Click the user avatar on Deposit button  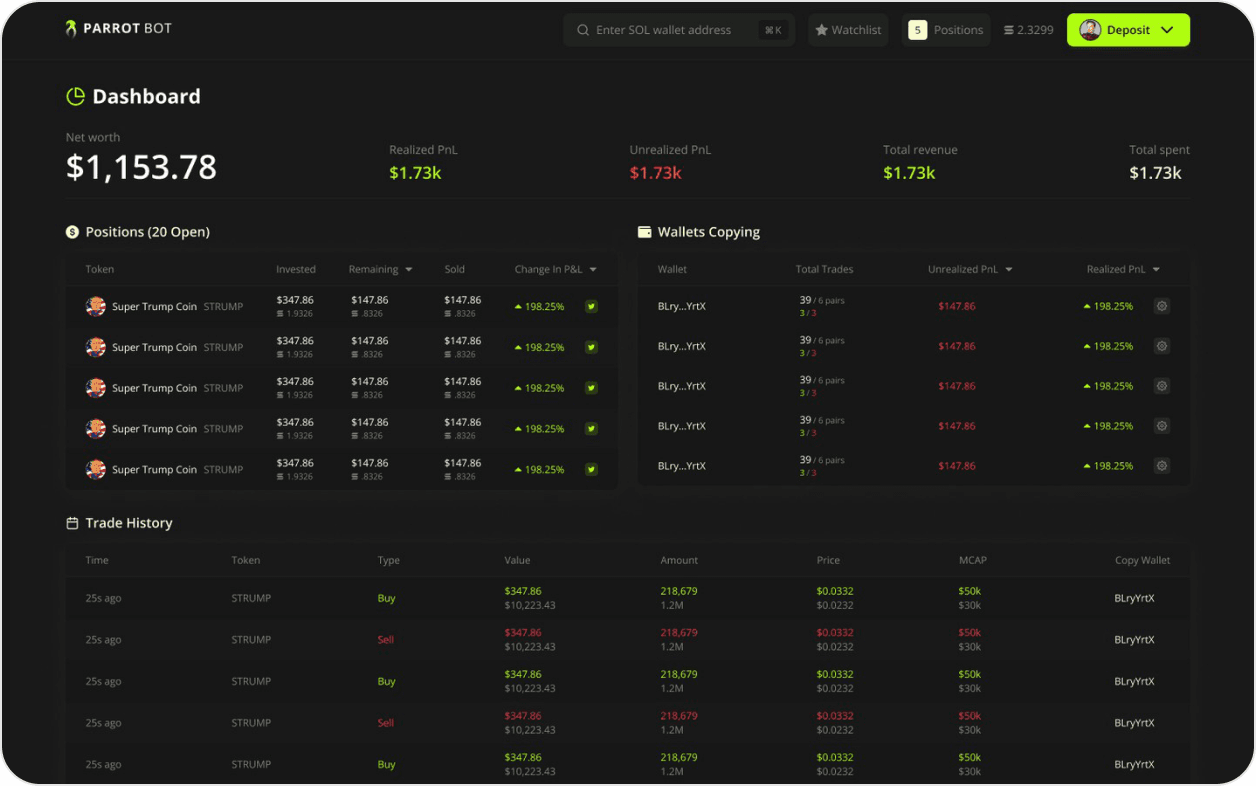tap(1090, 30)
